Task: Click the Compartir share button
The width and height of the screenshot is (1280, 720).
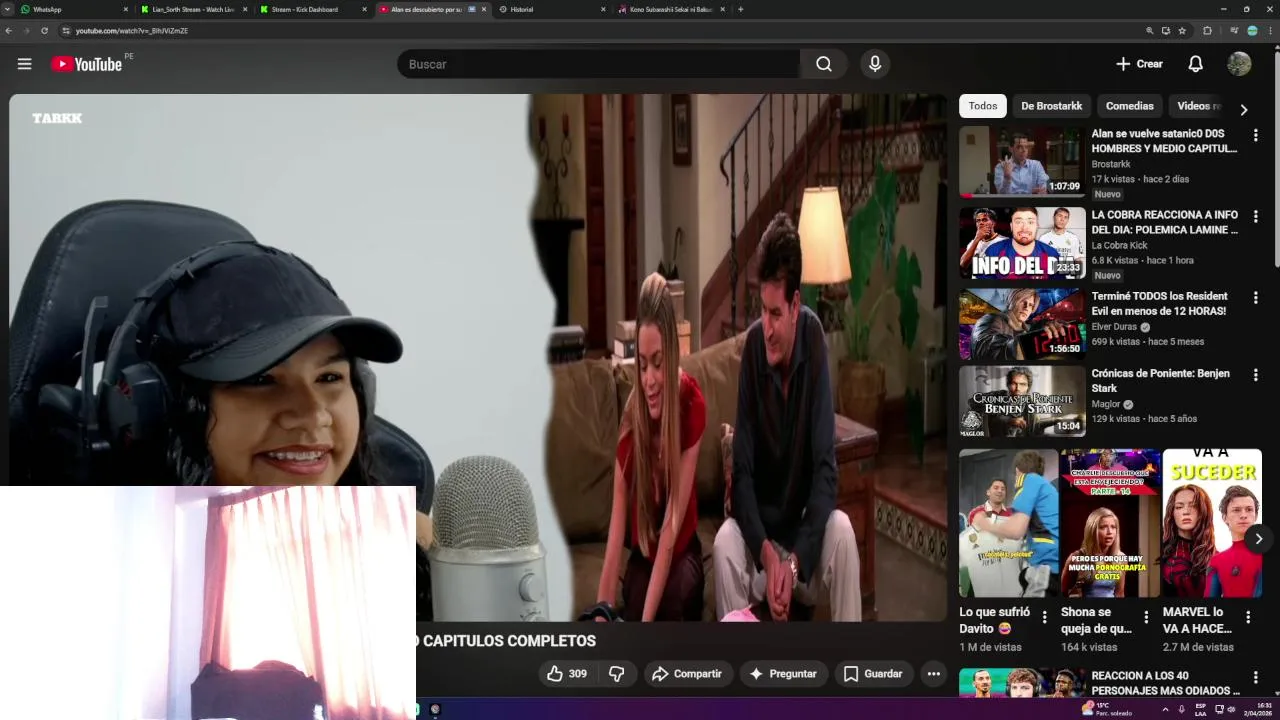Action: (687, 674)
